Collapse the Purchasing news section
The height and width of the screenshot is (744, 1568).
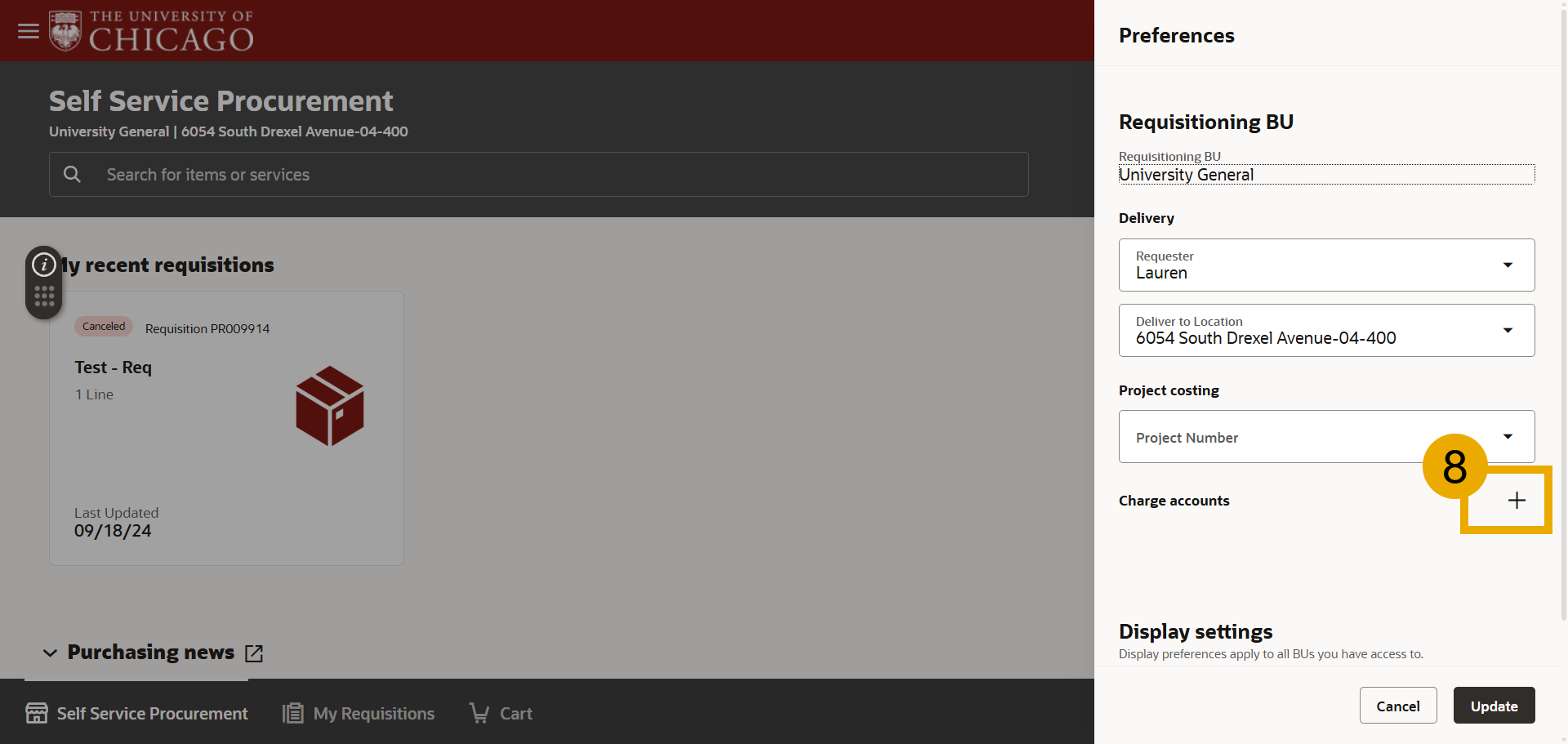pyautogui.click(x=50, y=653)
